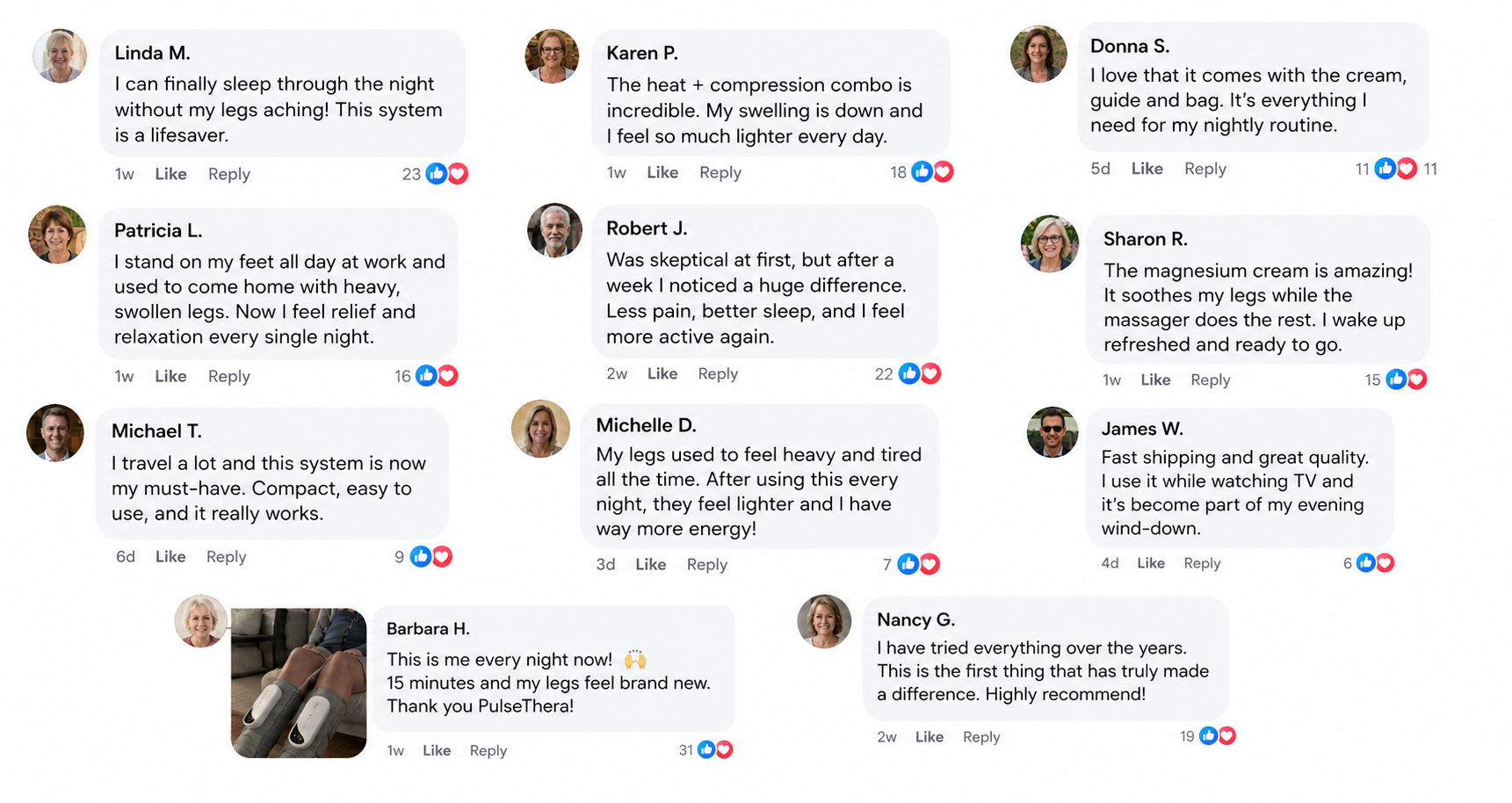Reply to Donna S.'s comment
1512x803 pixels.
point(1205,169)
